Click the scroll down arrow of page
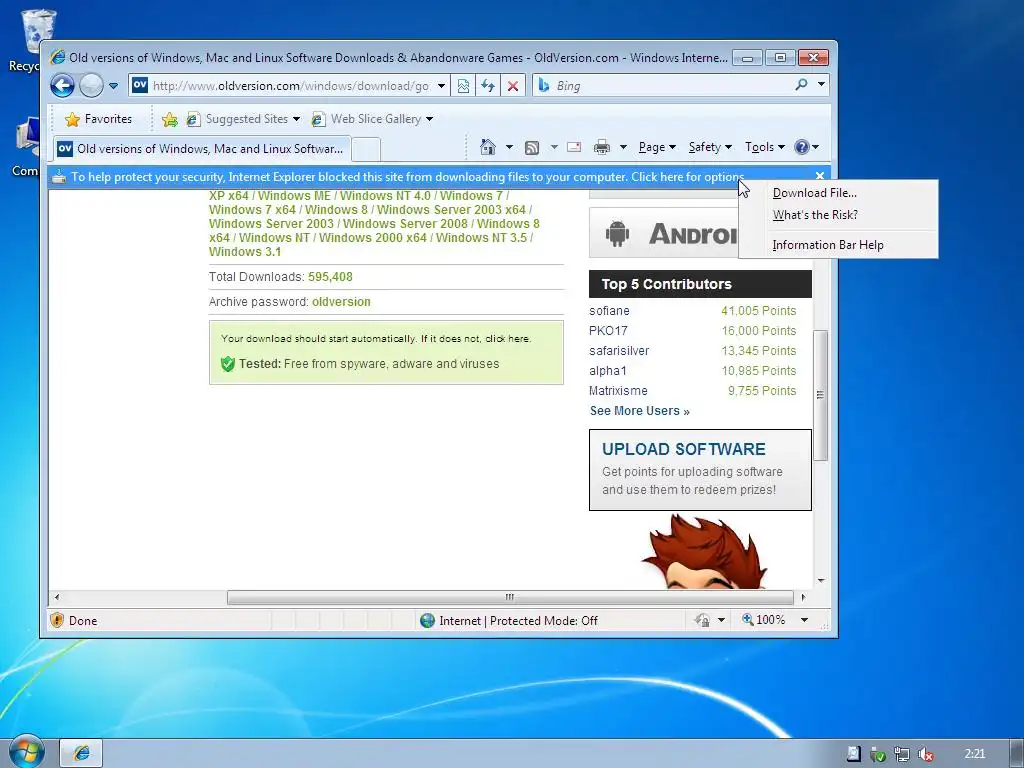Image resolution: width=1024 pixels, height=768 pixels. tap(821, 581)
